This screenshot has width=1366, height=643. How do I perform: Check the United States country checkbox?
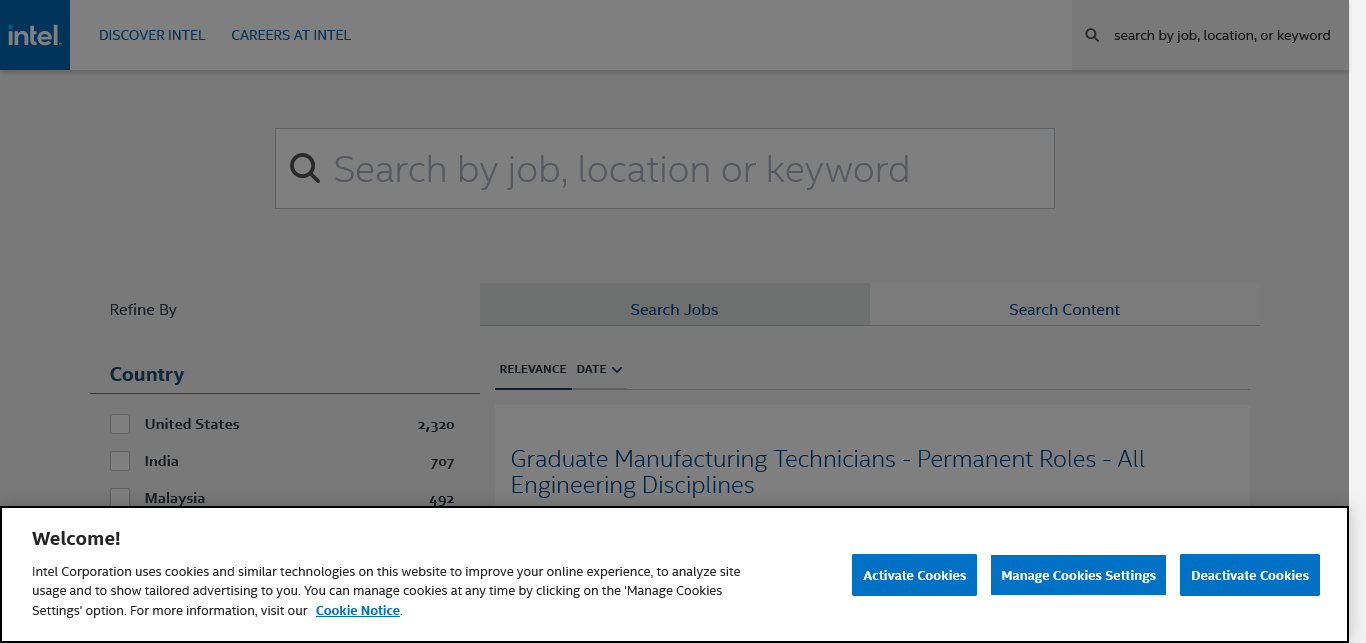tap(120, 424)
